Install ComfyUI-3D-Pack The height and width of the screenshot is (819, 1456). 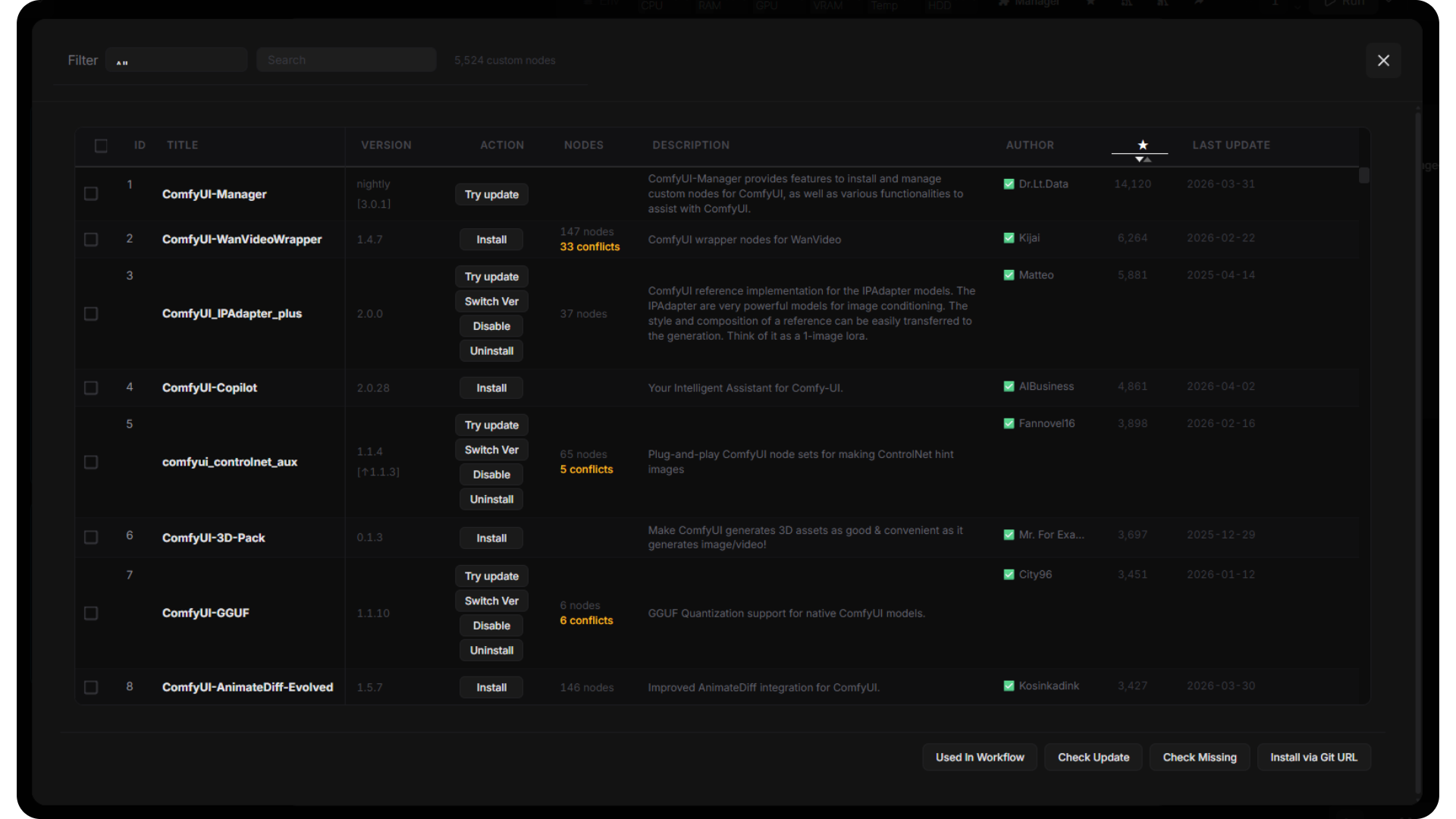pyautogui.click(x=491, y=538)
